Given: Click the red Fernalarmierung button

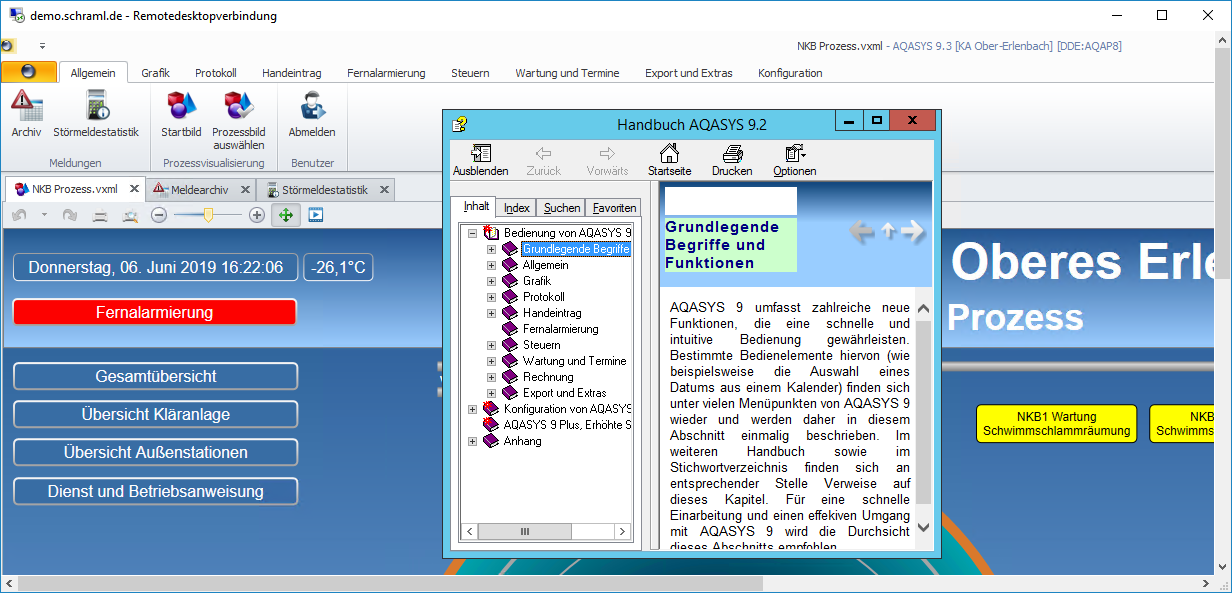Looking at the screenshot, I should (x=155, y=312).
